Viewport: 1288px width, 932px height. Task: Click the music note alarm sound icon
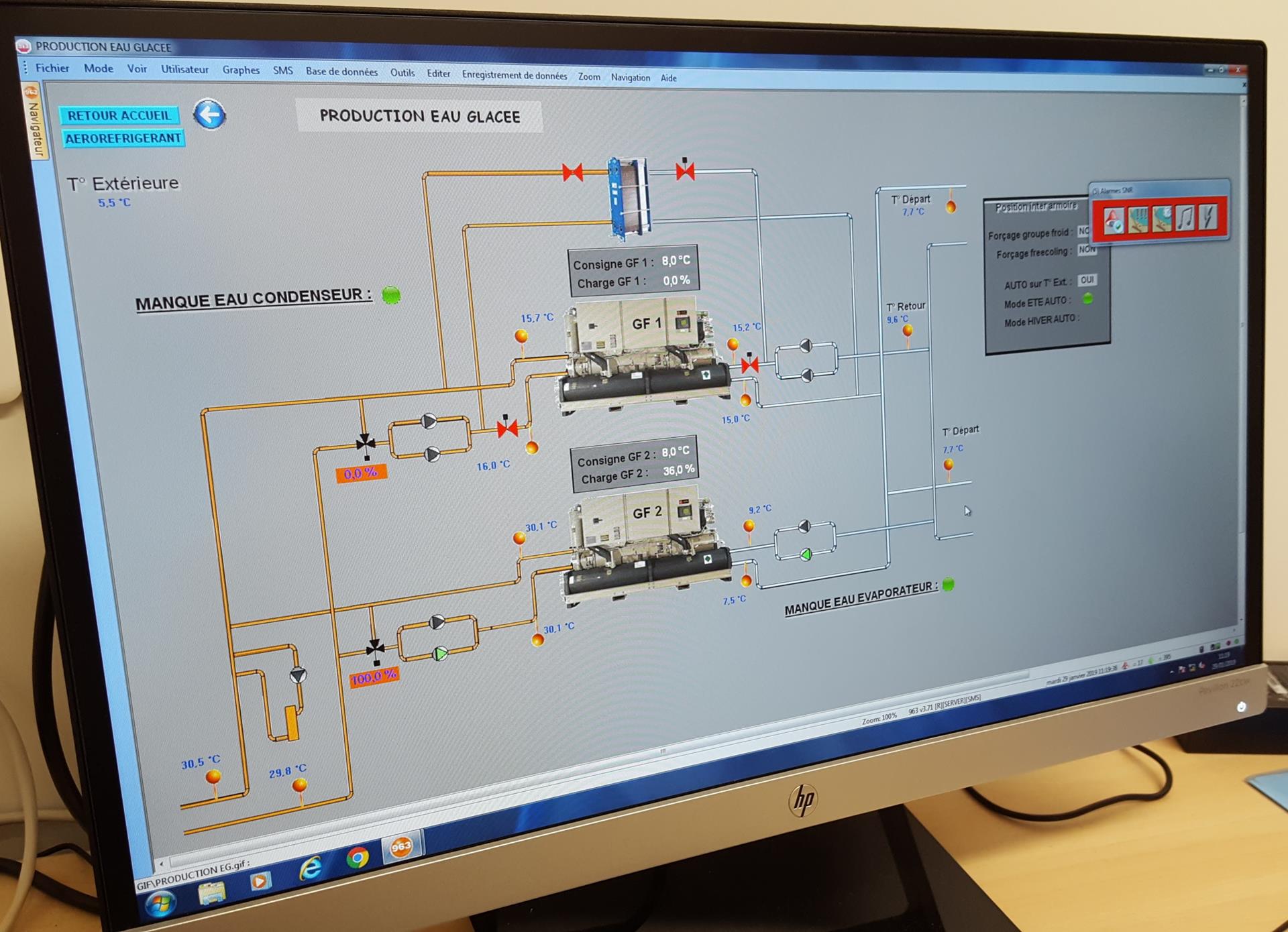click(x=1186, y=217)
